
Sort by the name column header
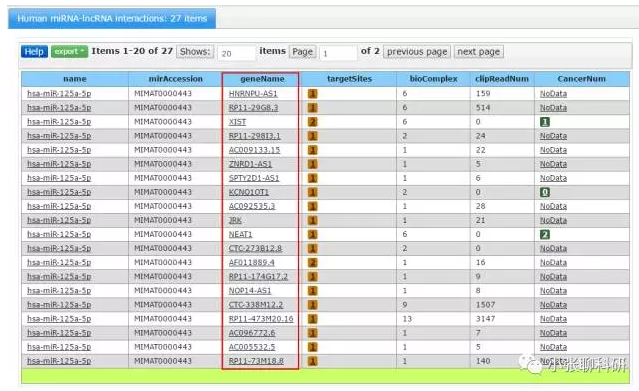click(75, 79)
